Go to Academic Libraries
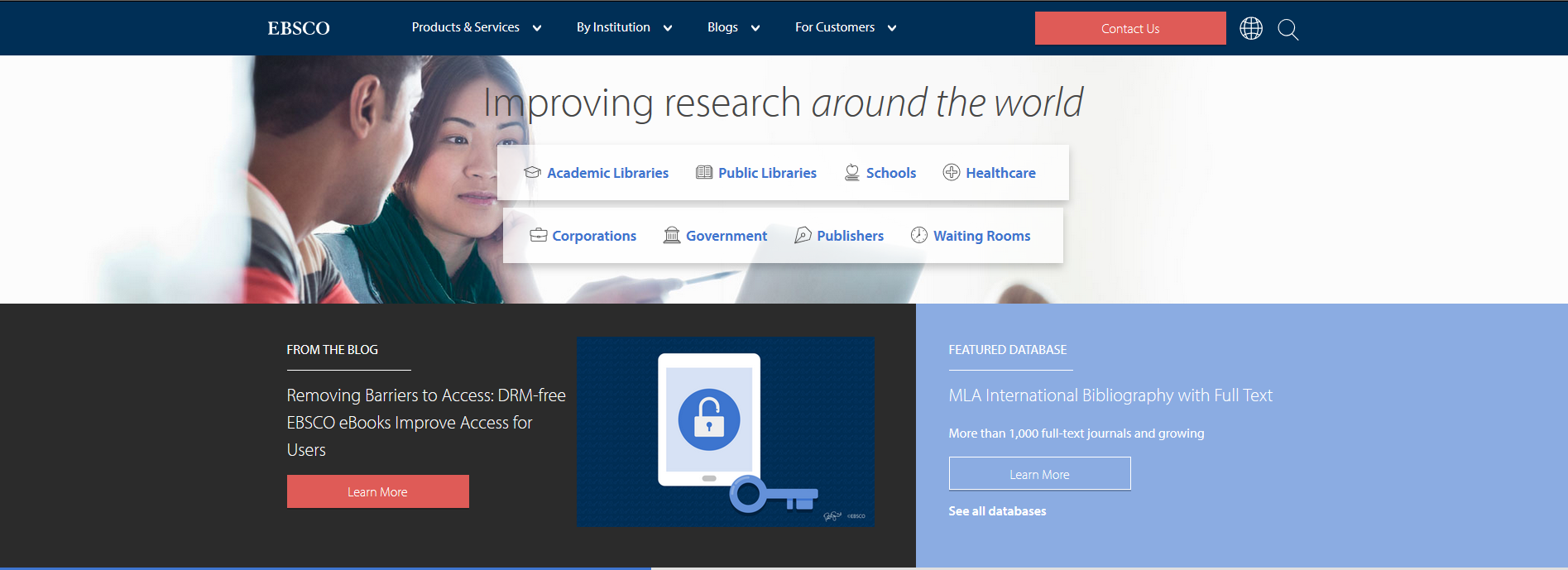1568x570 pixels. (607, 173)
